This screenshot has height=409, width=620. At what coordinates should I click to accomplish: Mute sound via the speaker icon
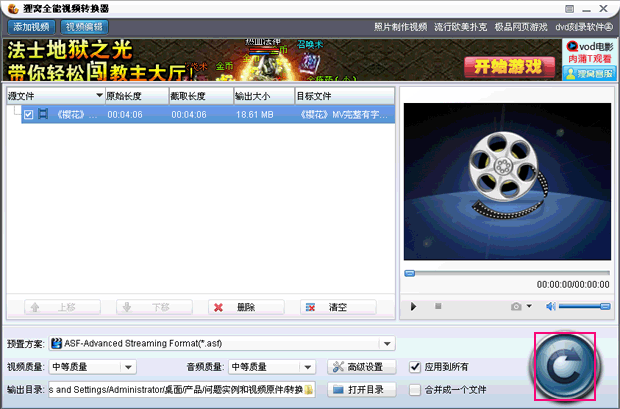551,307
